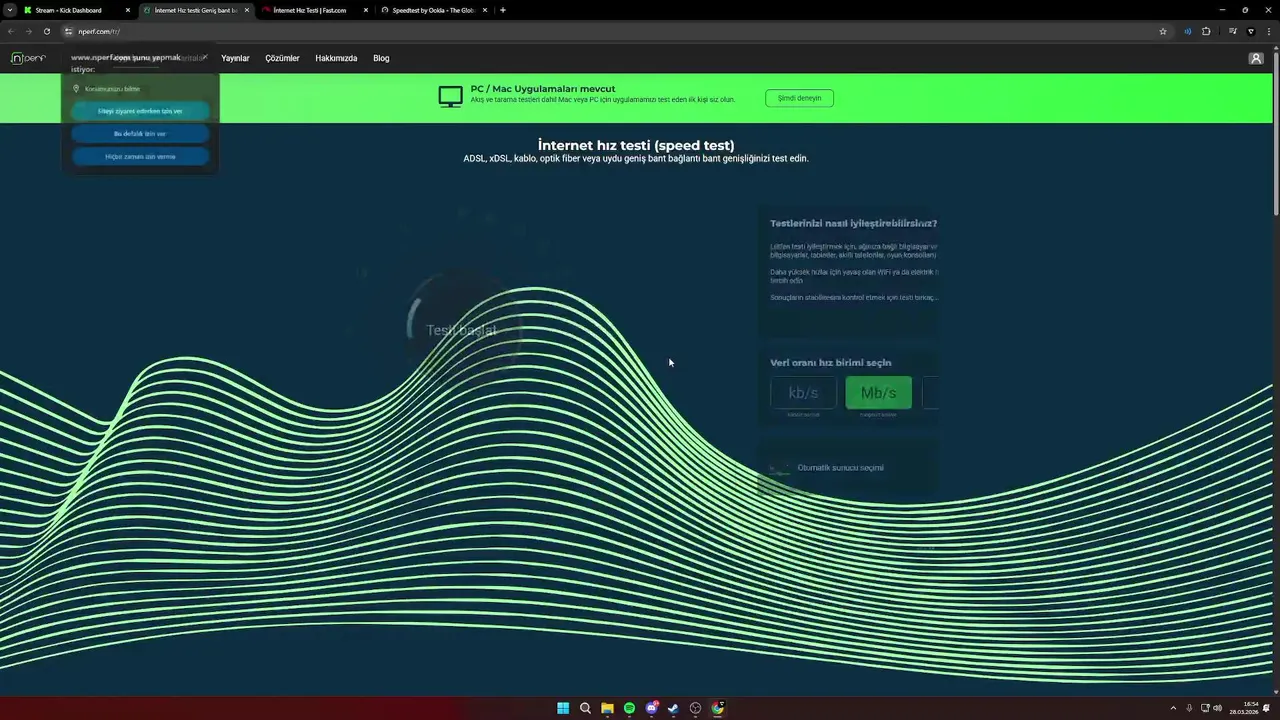Image resolution: width=1280 pixels, height=720 pixels.
Task: Open Windows taskbar search
Action: click(585, 708)
